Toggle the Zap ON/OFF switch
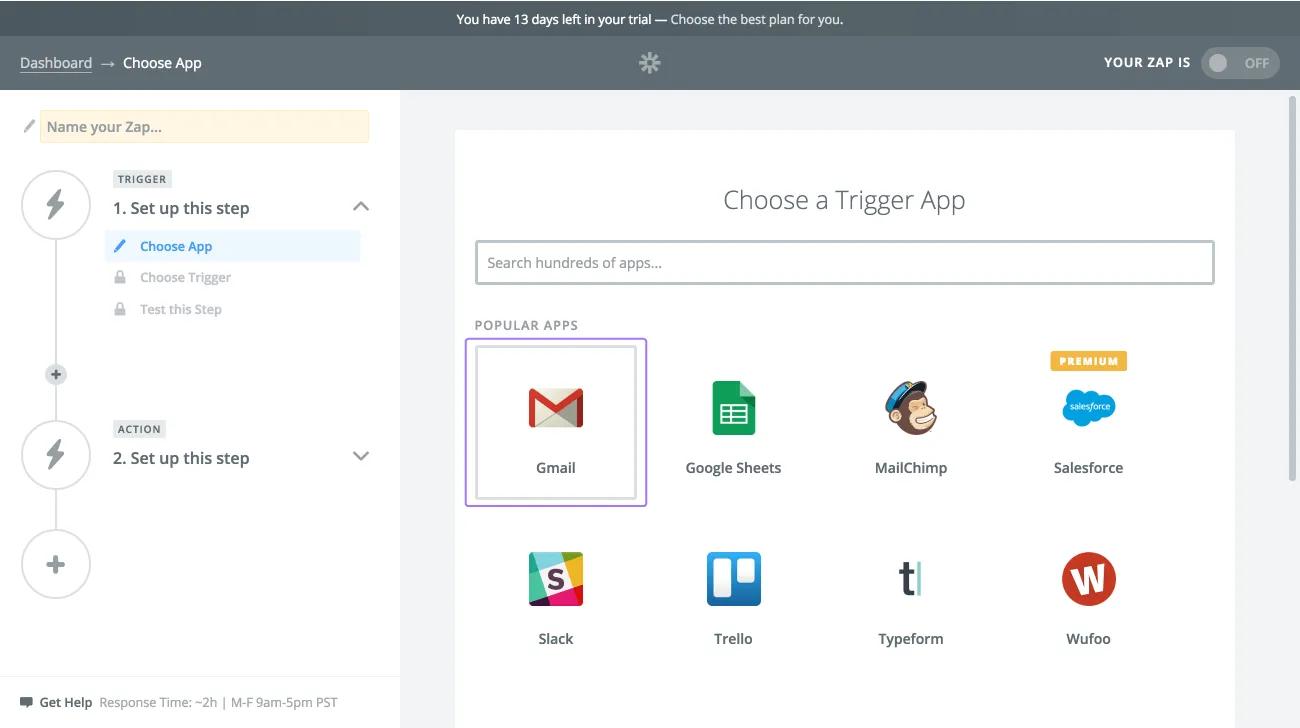Screen dimensions: 1300x728 tap(1239, 63)
